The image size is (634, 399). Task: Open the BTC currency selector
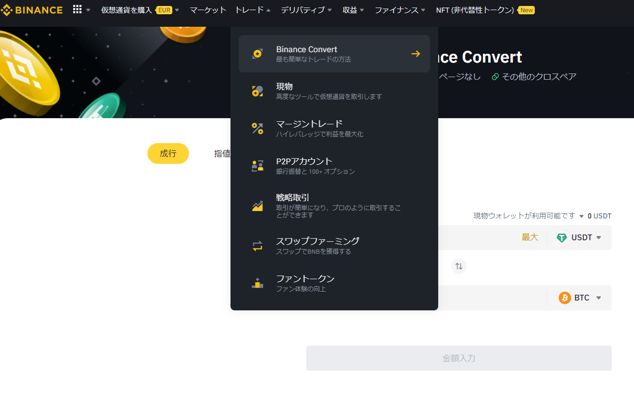click(x=581, y=298)
